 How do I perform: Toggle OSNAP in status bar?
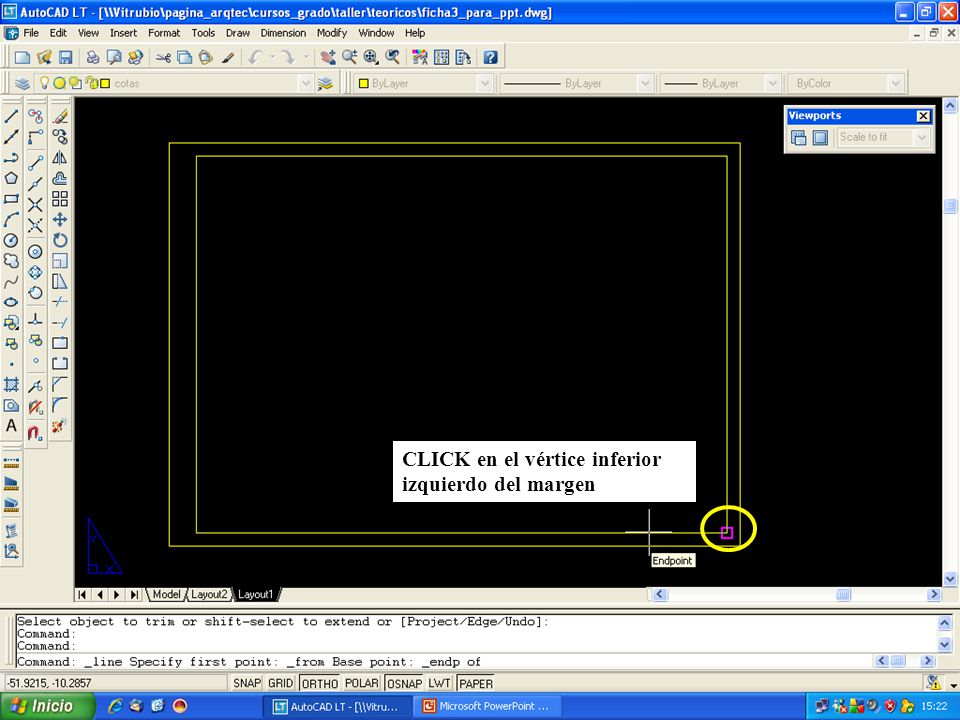[404, 683]
